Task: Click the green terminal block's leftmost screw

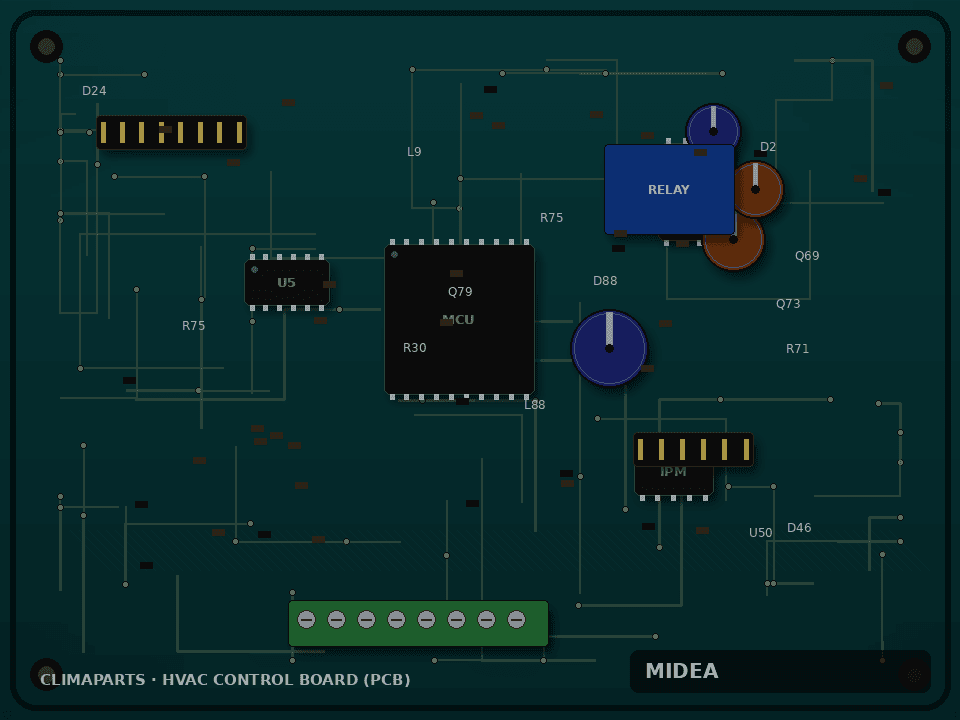Action: [x=306, y=620]
